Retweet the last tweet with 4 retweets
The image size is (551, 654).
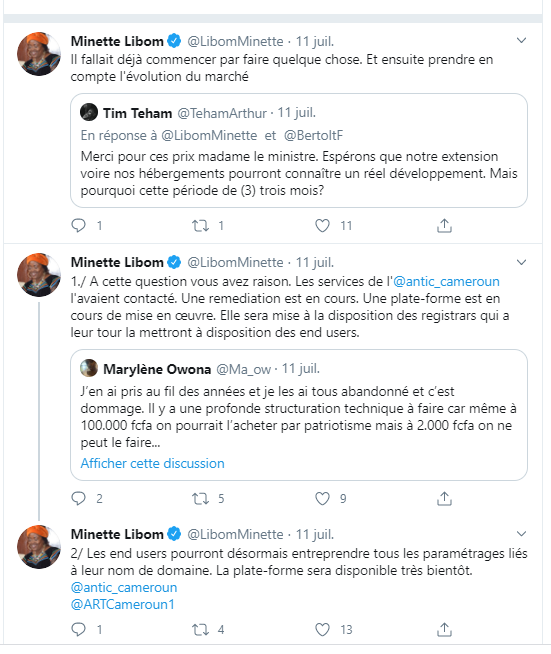point(200,629)
